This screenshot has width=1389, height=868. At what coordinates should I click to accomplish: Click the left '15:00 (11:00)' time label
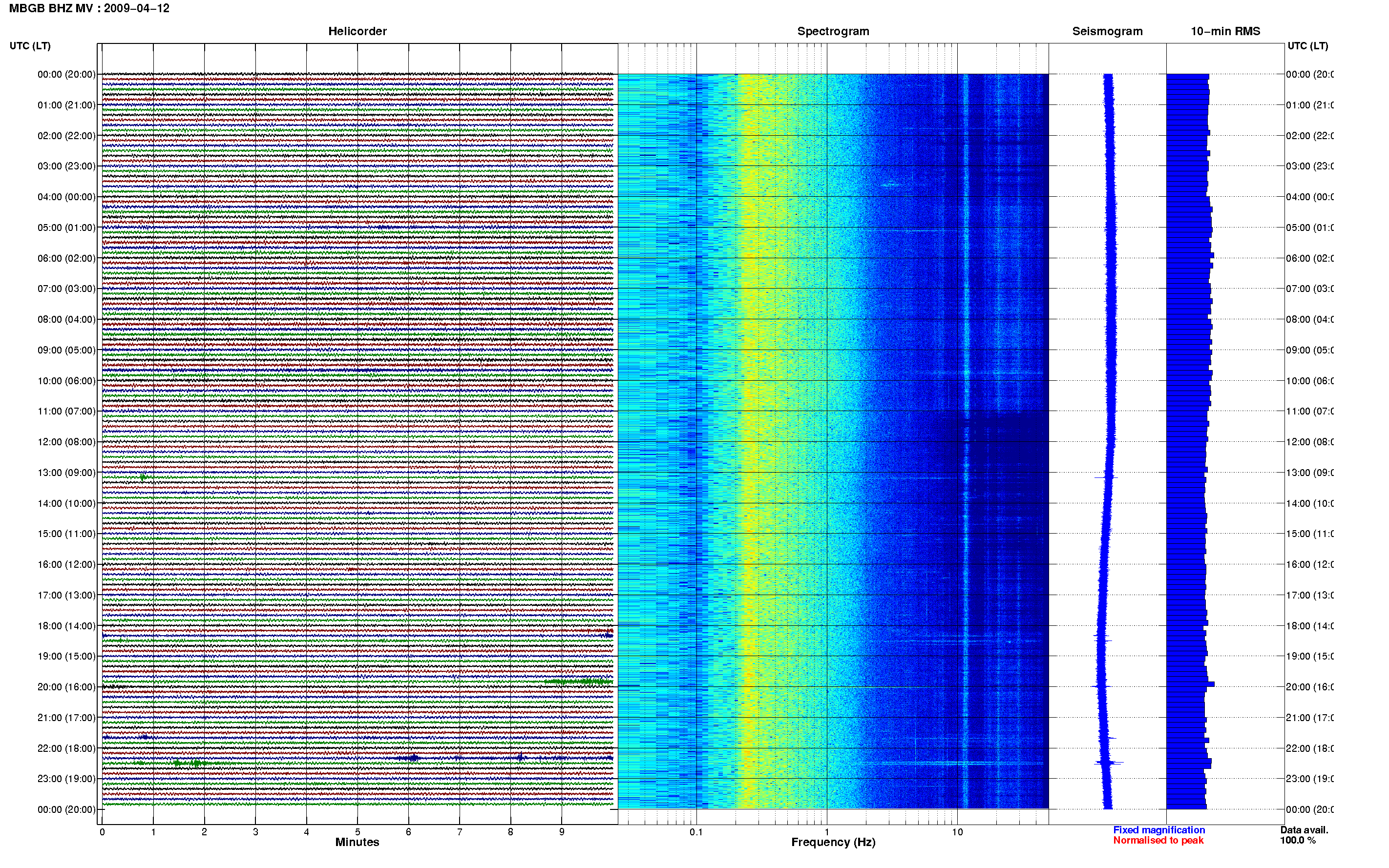click(66, 533)
